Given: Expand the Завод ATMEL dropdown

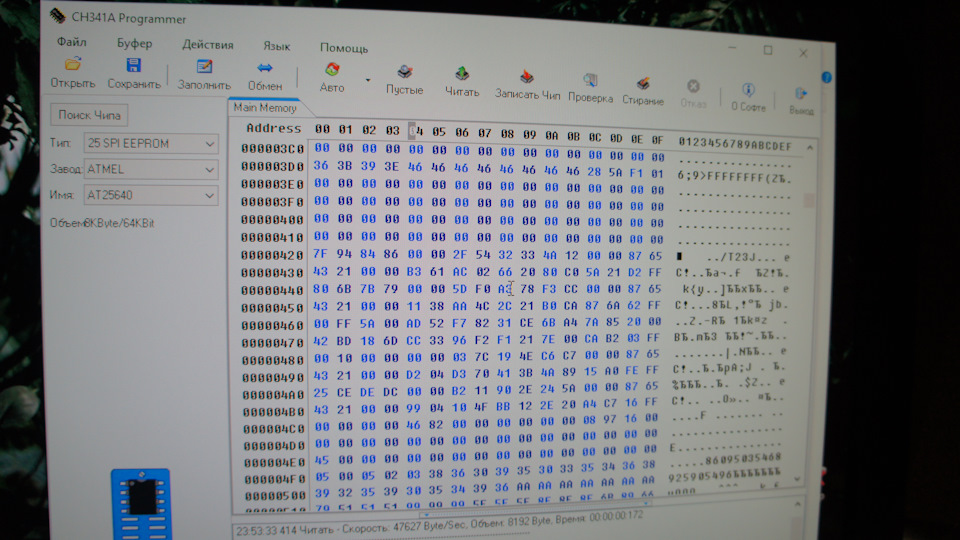Looking at the screenshot, I should click(210, 170).
